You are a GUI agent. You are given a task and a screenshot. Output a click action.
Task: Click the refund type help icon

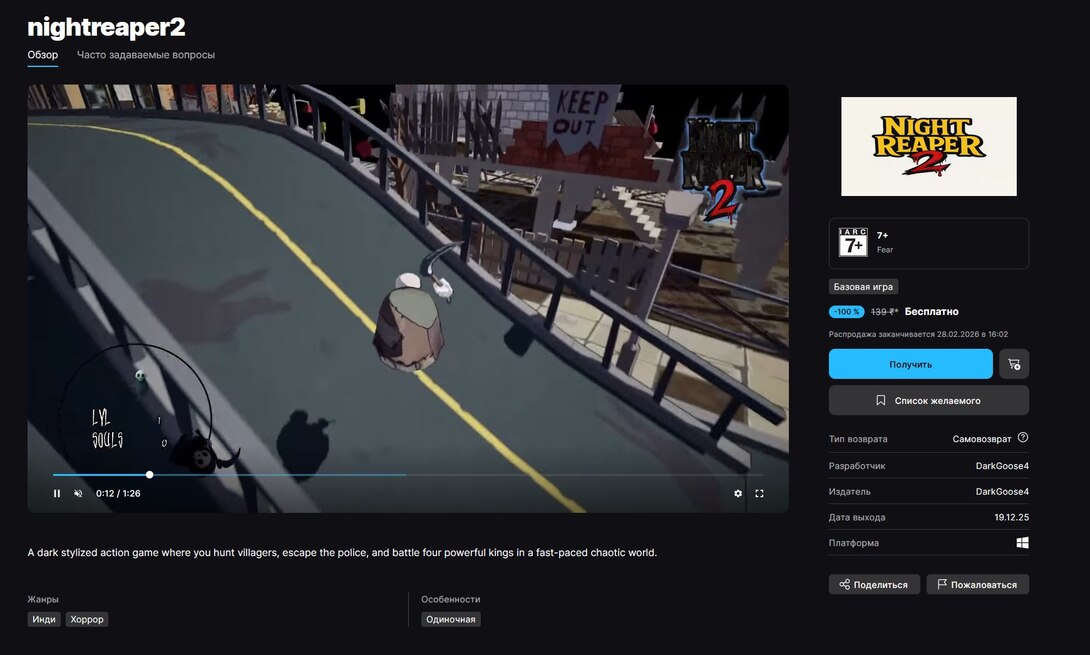pos(1023,438)
